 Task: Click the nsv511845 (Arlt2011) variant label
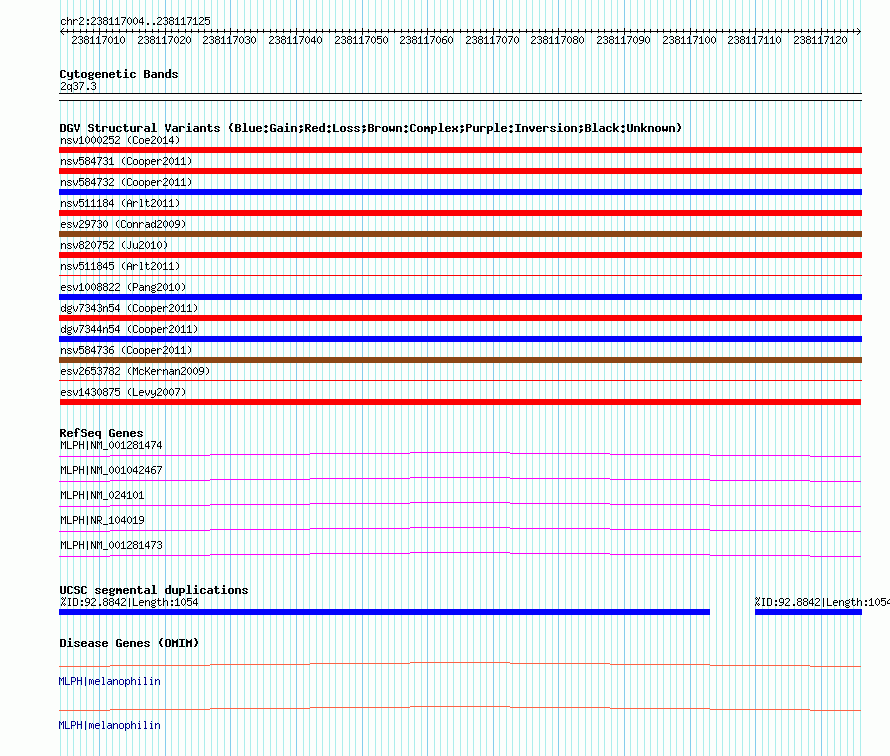(x=120, y=266)
